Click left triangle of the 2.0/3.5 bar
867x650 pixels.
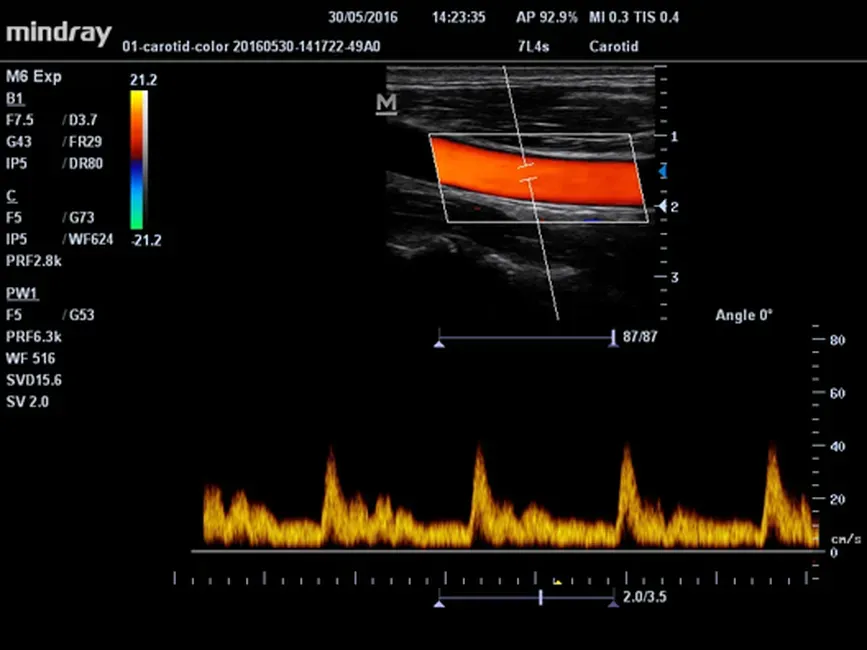[x=438, y=602]
